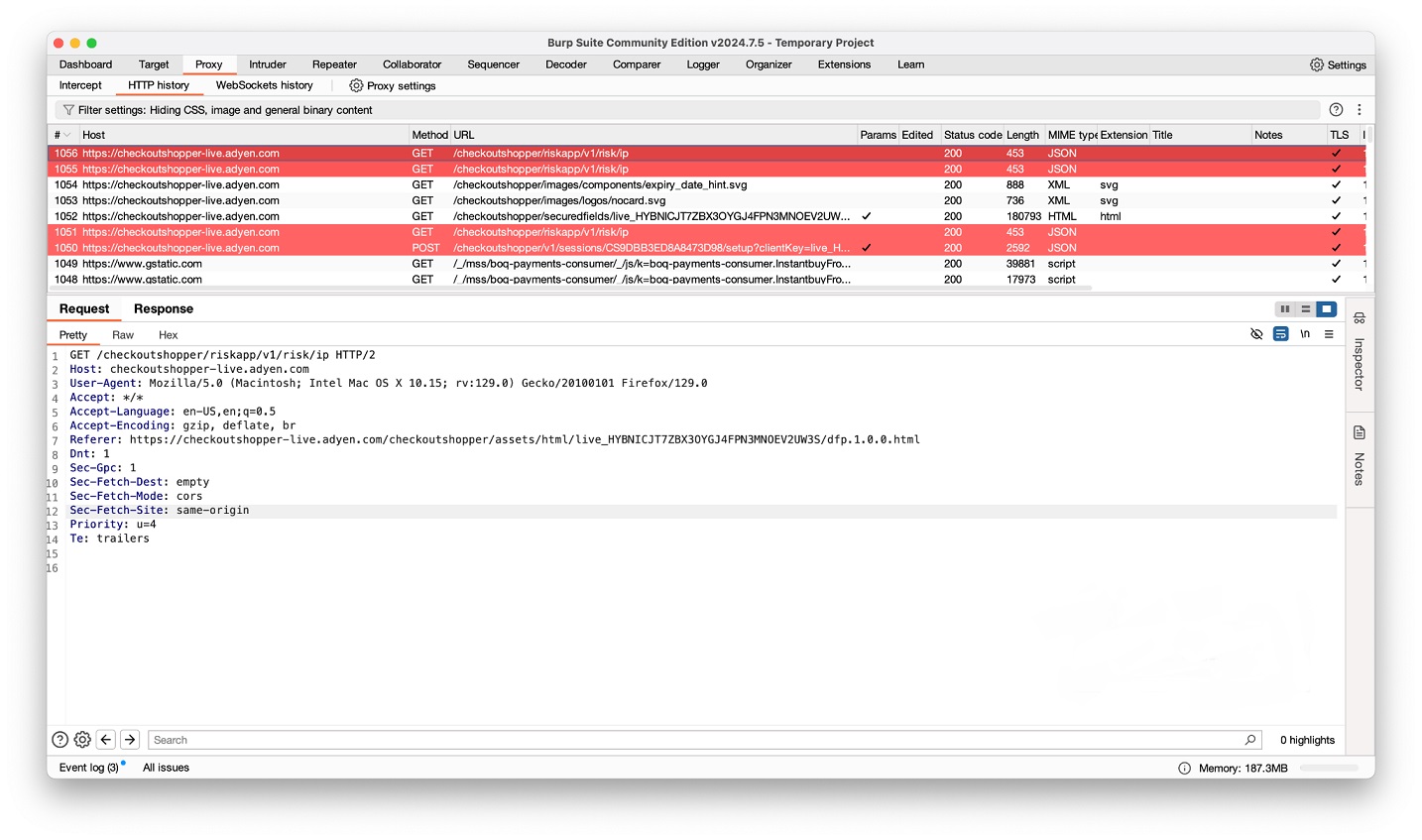This screenshot has height=840, width=1422.
Task: Click the help icon near the search bar
Action: click(59, 739)
